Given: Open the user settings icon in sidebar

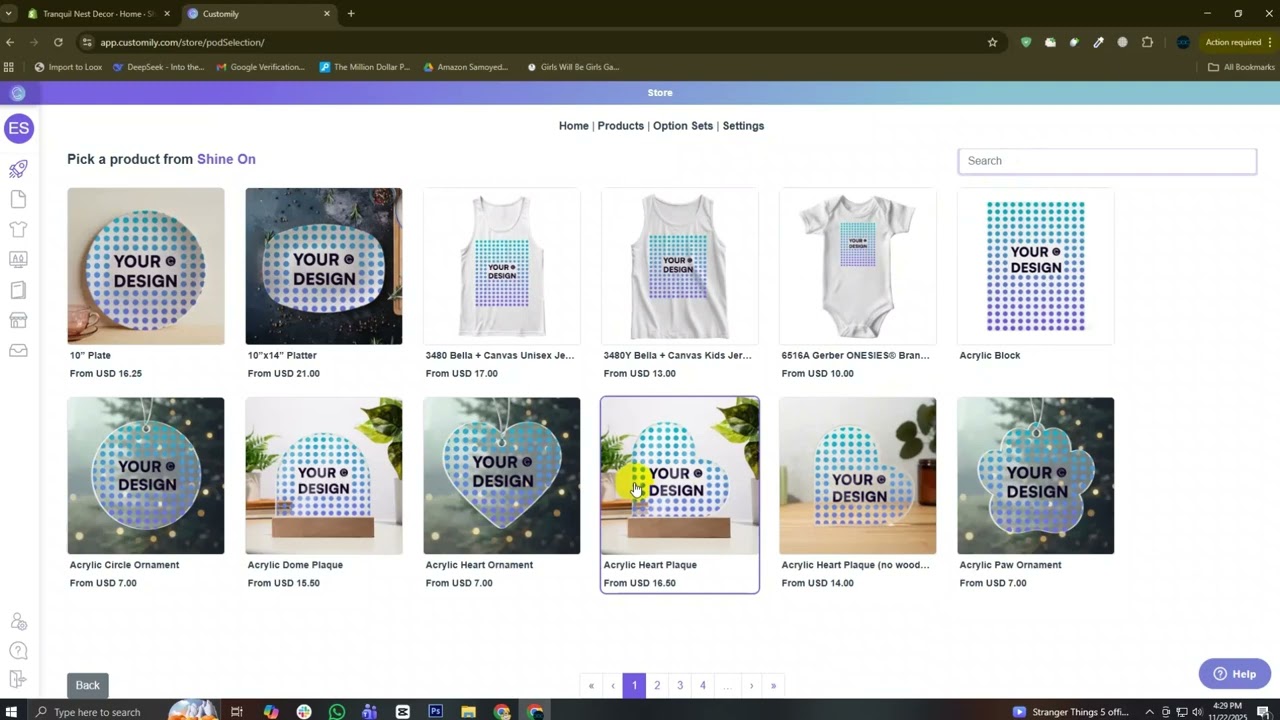Looking at the screenshot, I should pyautogui.click(x=18, y=622).
